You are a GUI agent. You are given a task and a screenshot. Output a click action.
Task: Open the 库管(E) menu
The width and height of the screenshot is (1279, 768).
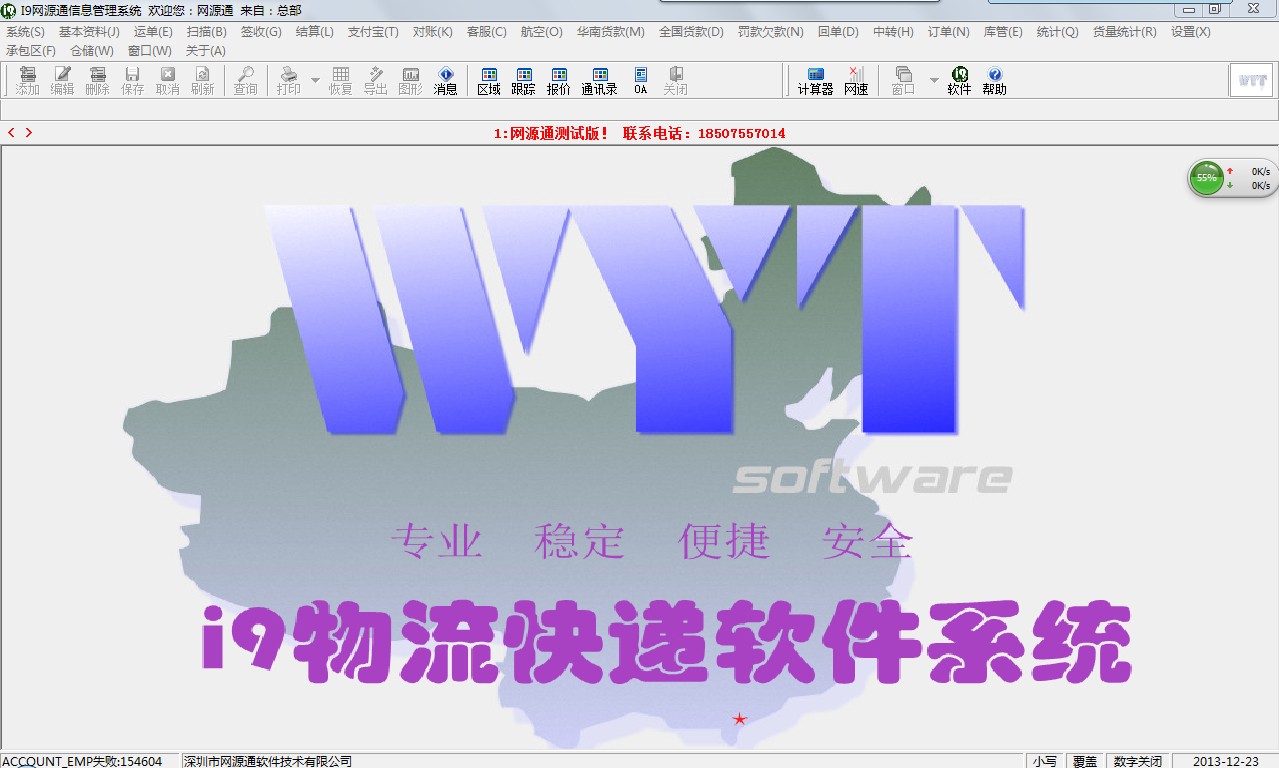(1003, 32)
